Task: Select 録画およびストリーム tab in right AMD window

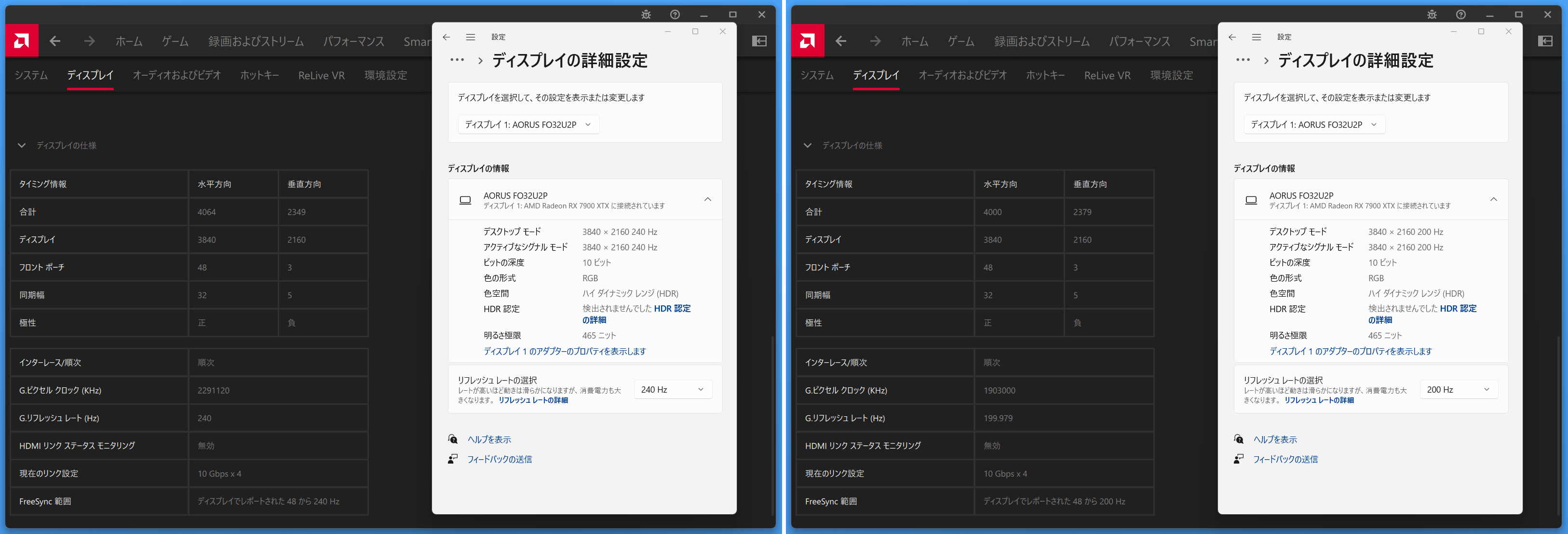Action: 1041,41
